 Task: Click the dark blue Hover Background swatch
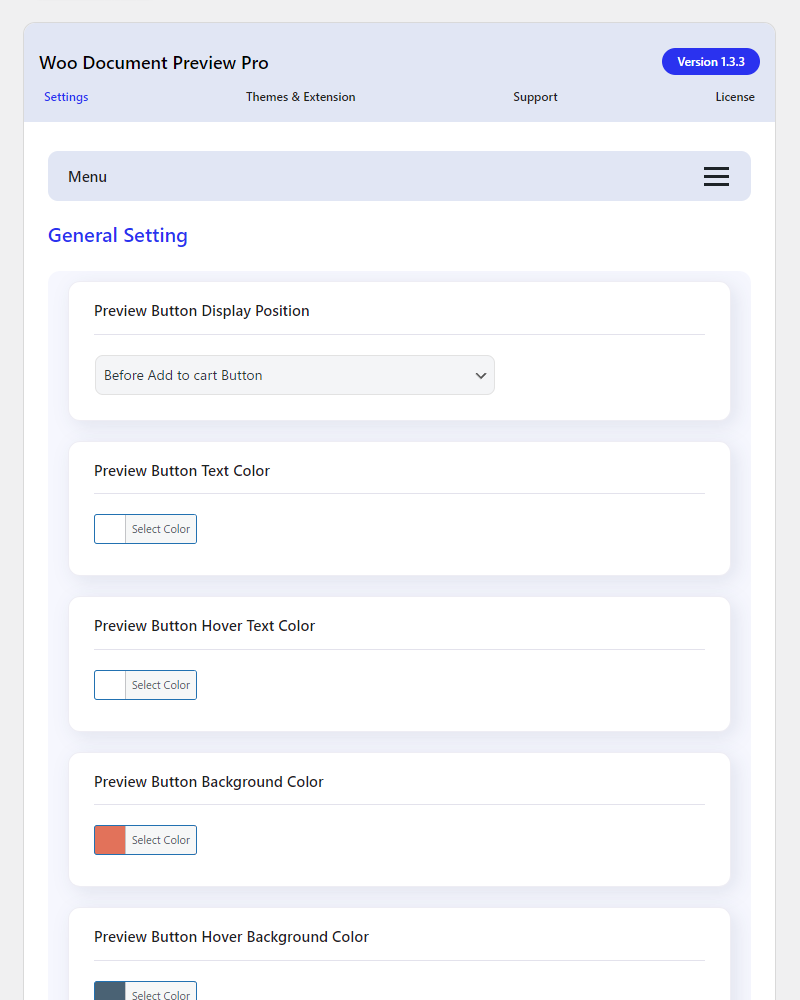coord(110,991)
